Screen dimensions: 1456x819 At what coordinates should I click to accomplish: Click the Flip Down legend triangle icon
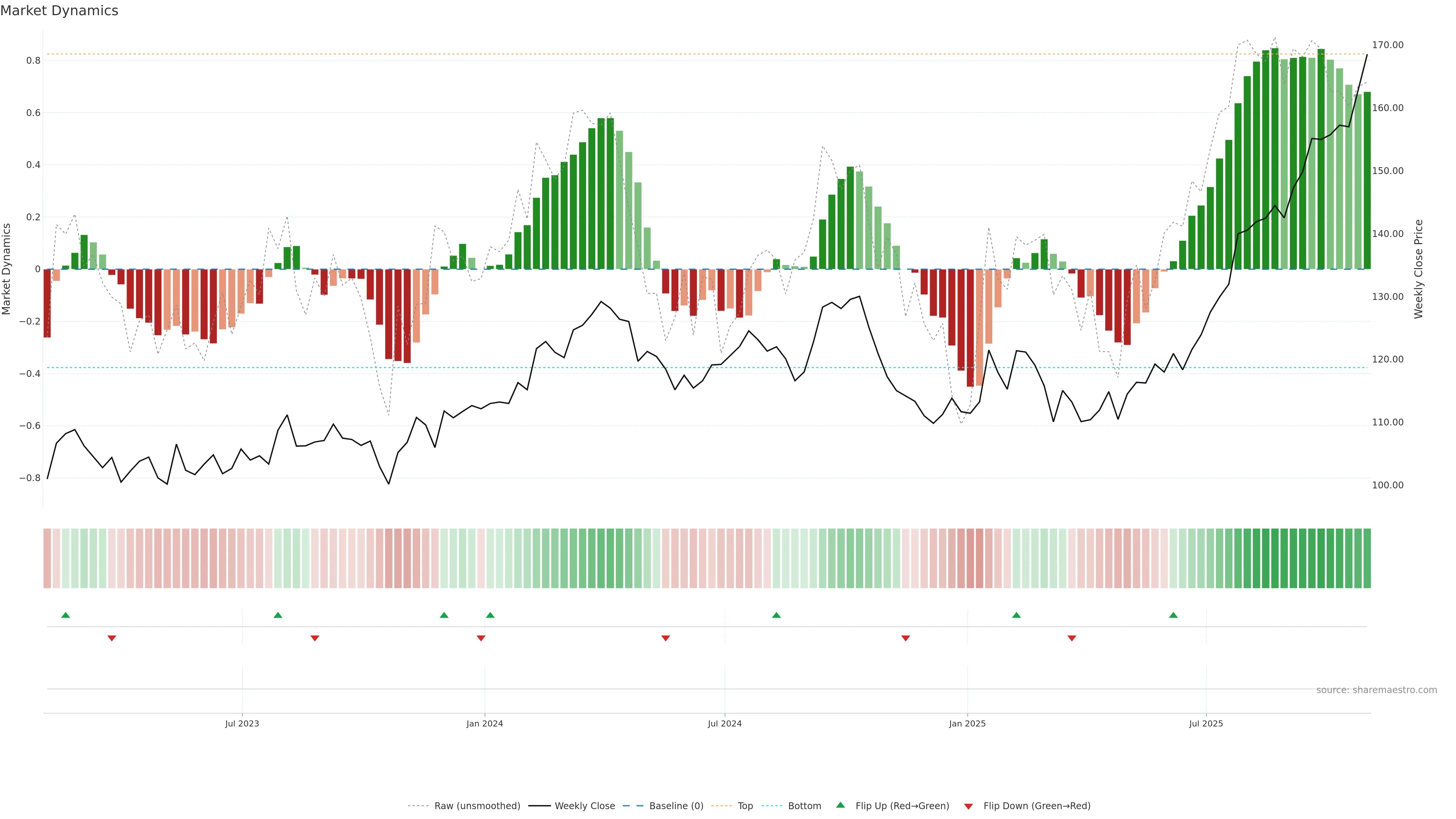968,806
